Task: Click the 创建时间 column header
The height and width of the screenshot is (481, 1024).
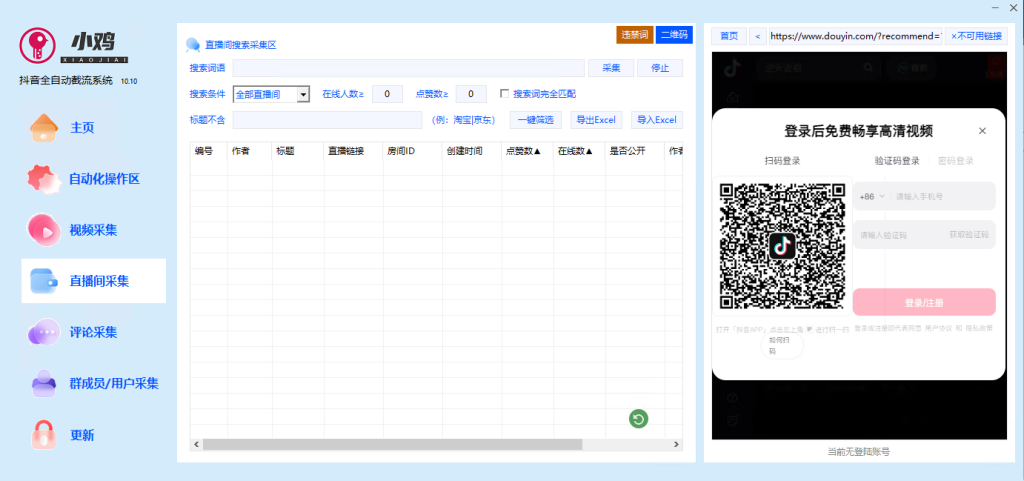Action: pos(472,151)
